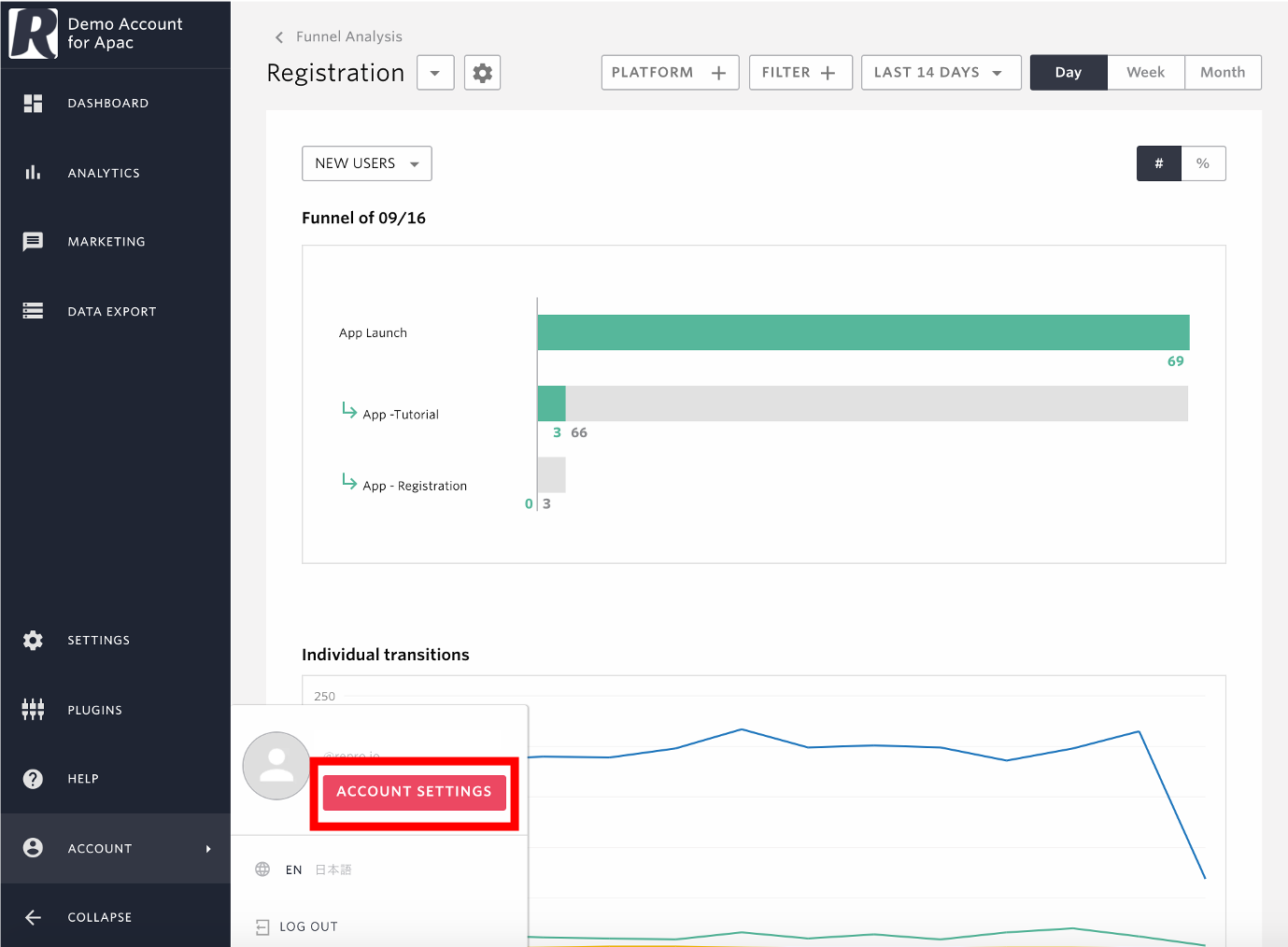Click the green App -Tutorial bar segment
This screenshot has height=947, width=1288.
[x=552, y=403]
